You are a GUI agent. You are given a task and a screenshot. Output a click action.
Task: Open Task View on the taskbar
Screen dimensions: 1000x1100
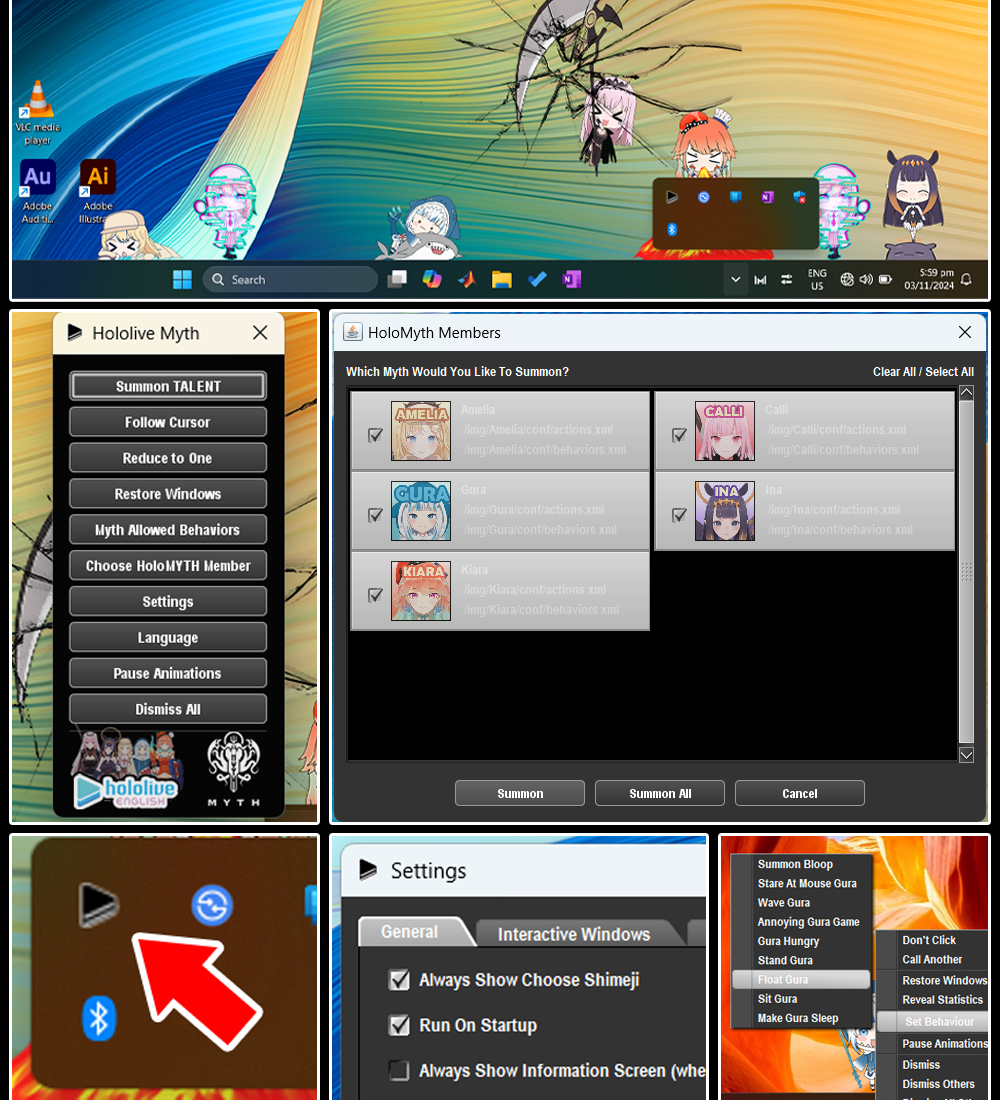click(x=397, y=280)
